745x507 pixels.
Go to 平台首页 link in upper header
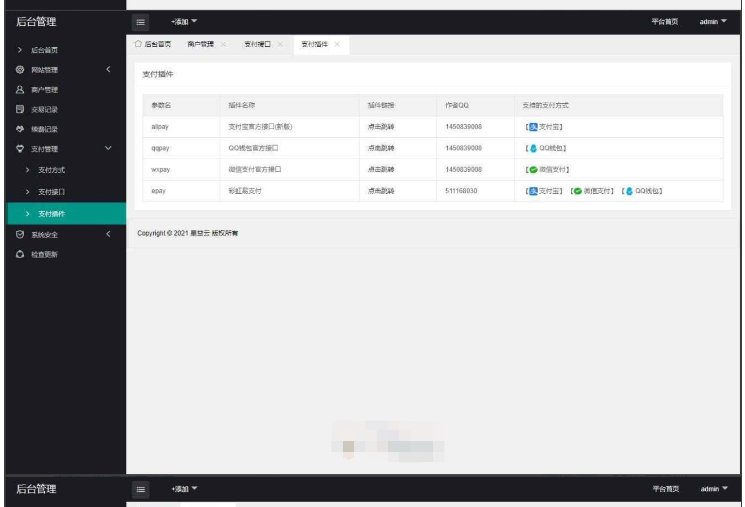pyautogui.click(x=664, y=21)
